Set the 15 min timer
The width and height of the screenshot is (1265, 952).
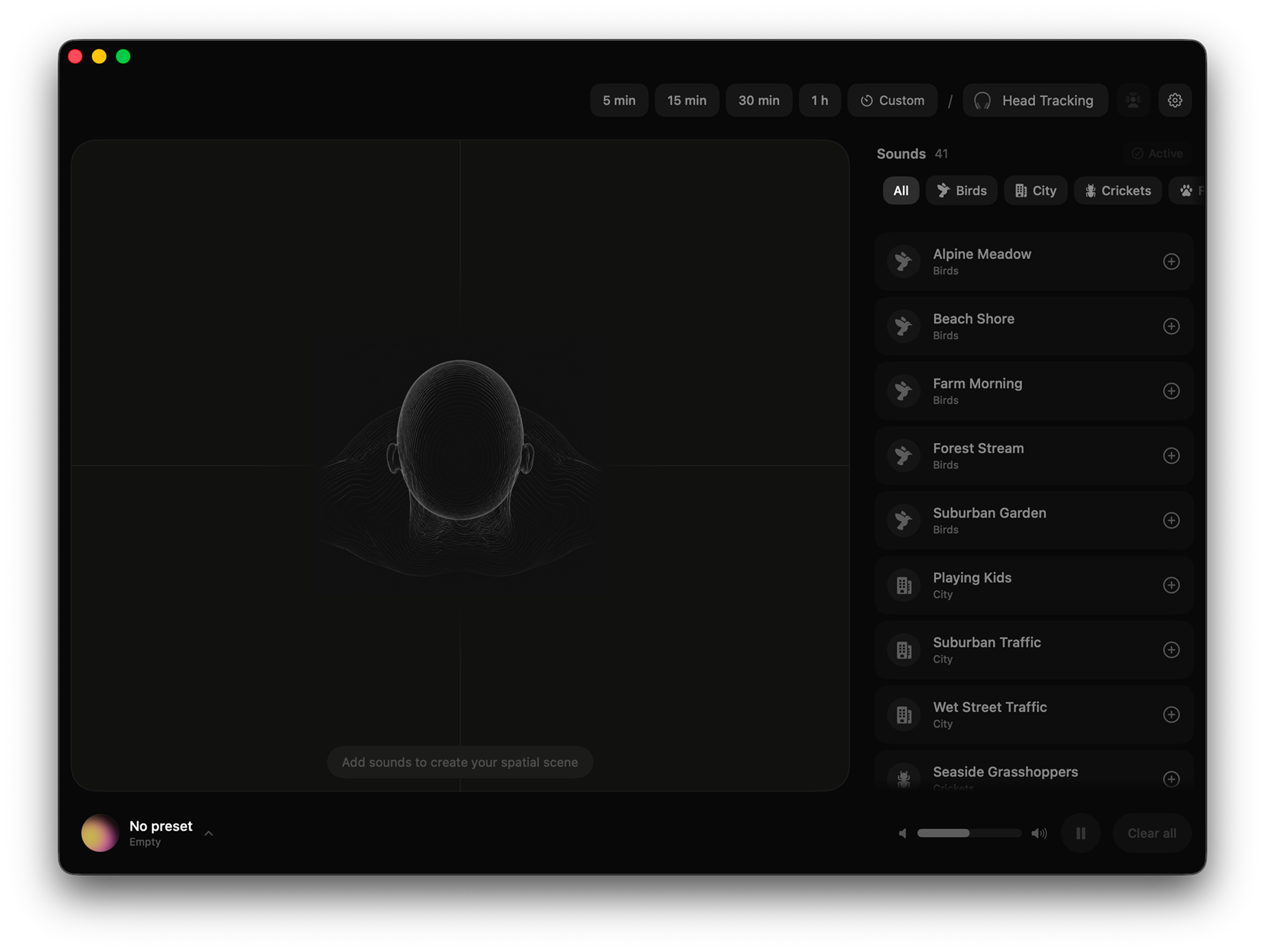[687, 100]
